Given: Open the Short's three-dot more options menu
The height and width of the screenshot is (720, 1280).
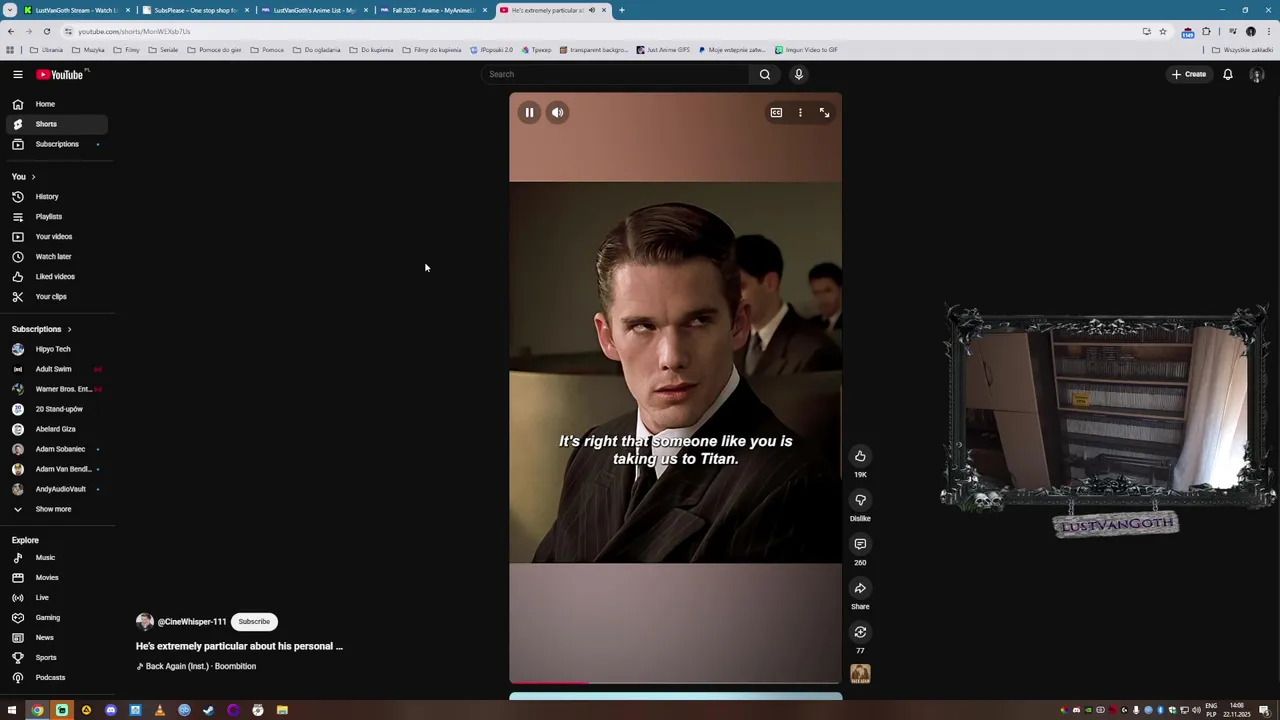Looking at the screenshot, I should [800, 113].
